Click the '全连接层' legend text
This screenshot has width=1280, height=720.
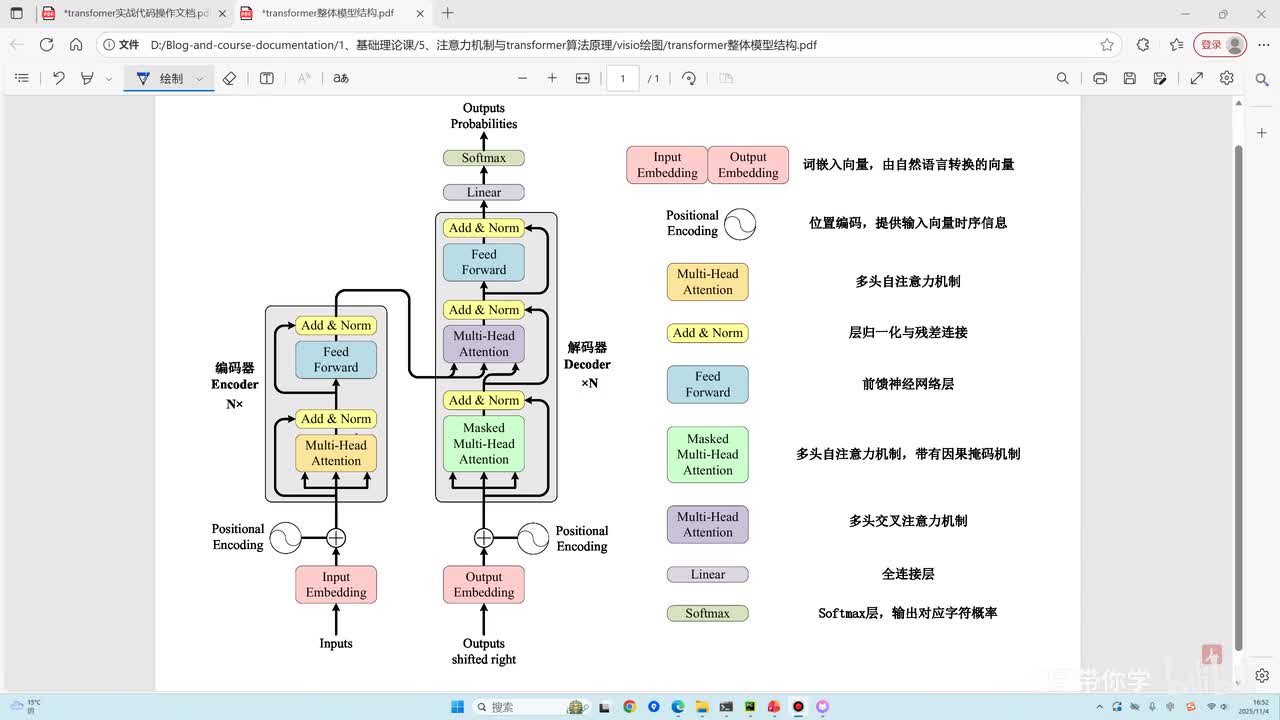[x=908, y=574]
